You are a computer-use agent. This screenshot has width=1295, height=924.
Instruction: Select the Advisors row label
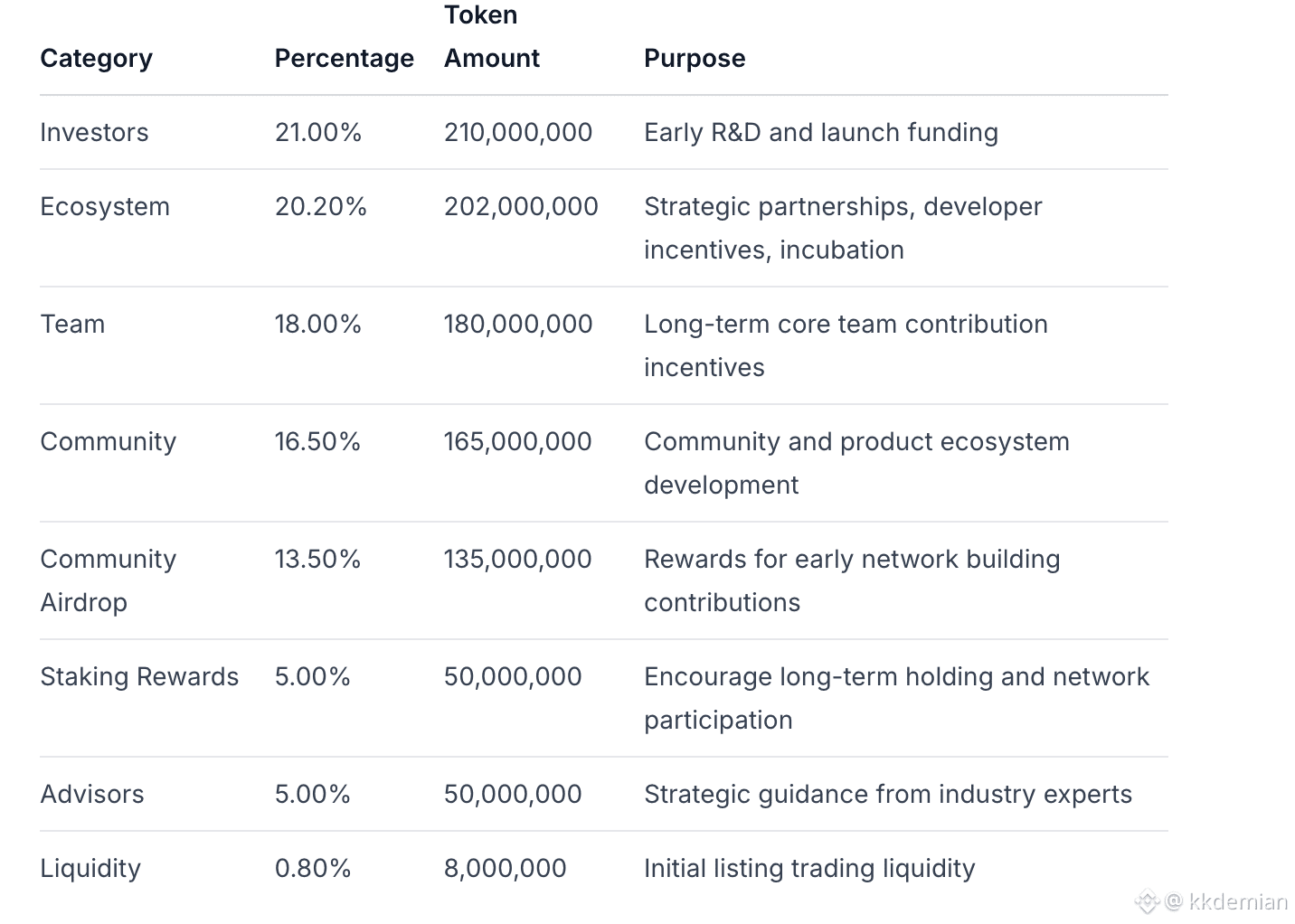coord(92,794)
